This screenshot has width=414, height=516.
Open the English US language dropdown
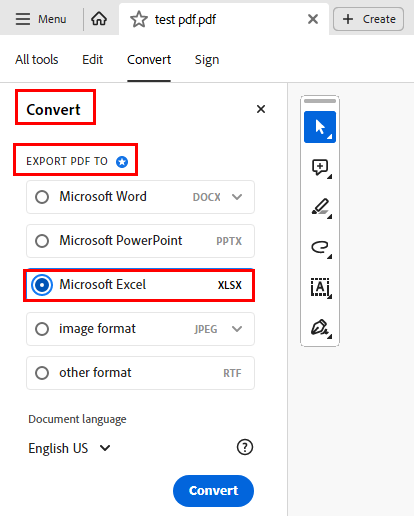(69, 448)
